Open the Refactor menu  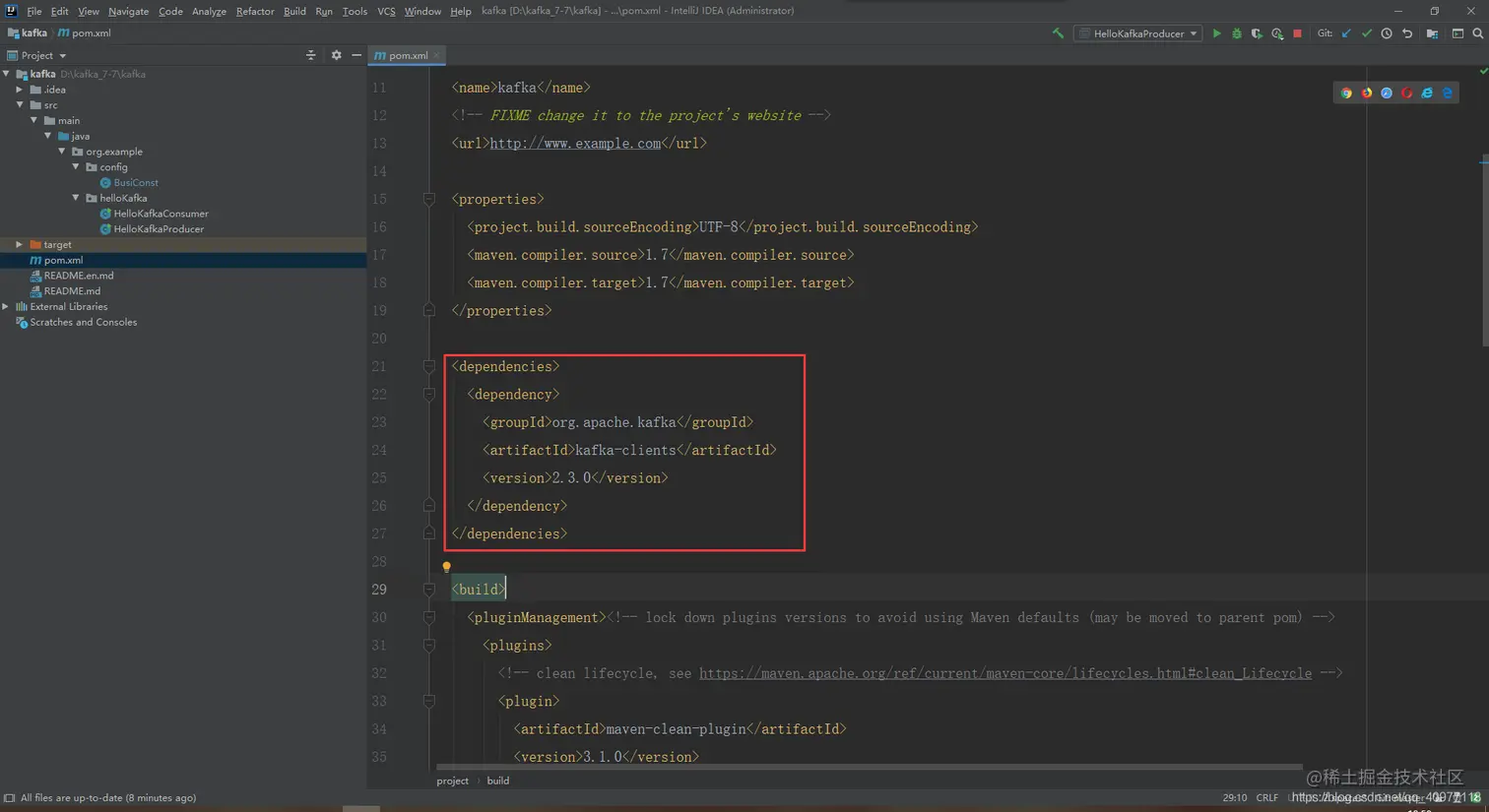(255, 11)
